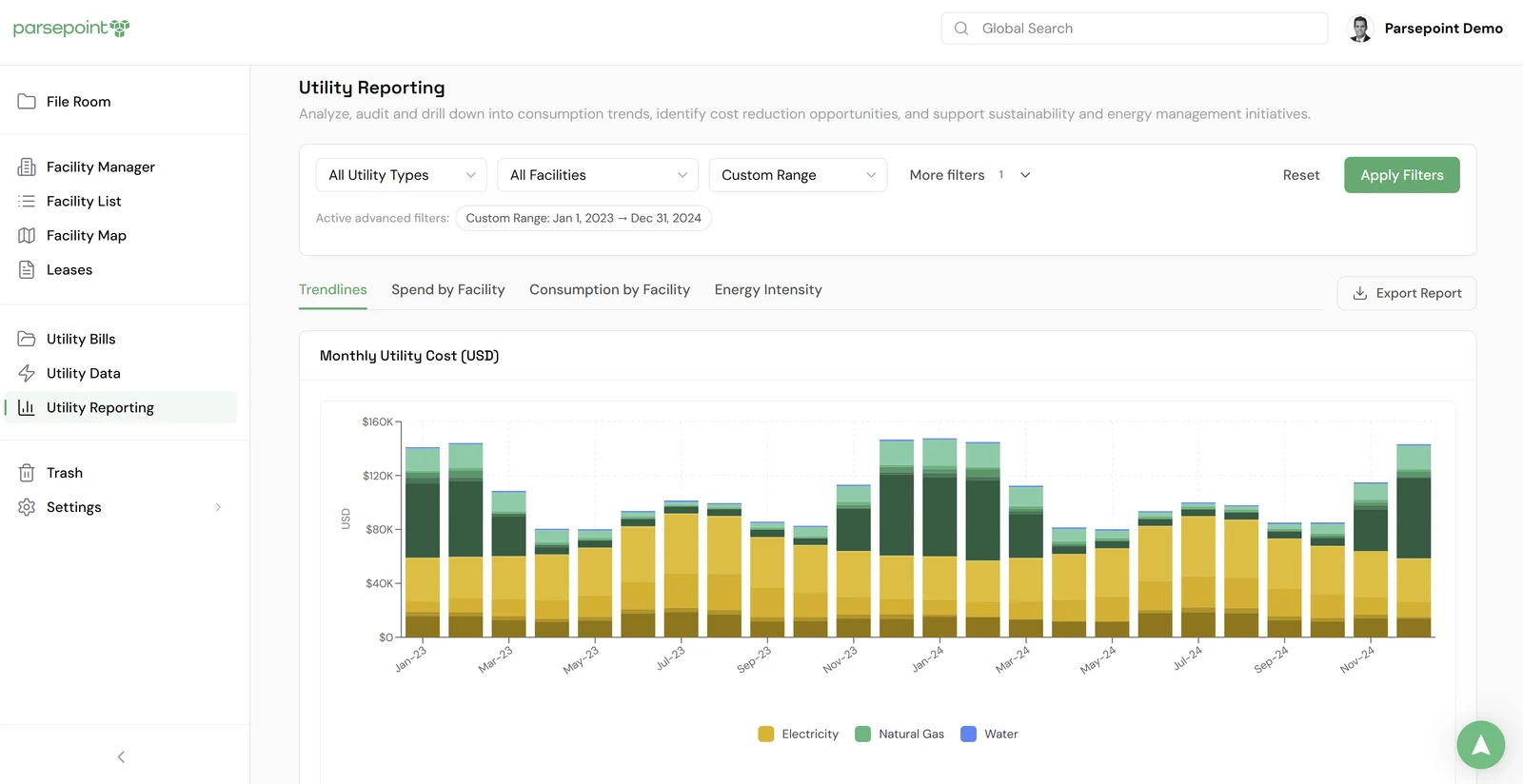Click the search magnifier icon

(x=961, y=29)
